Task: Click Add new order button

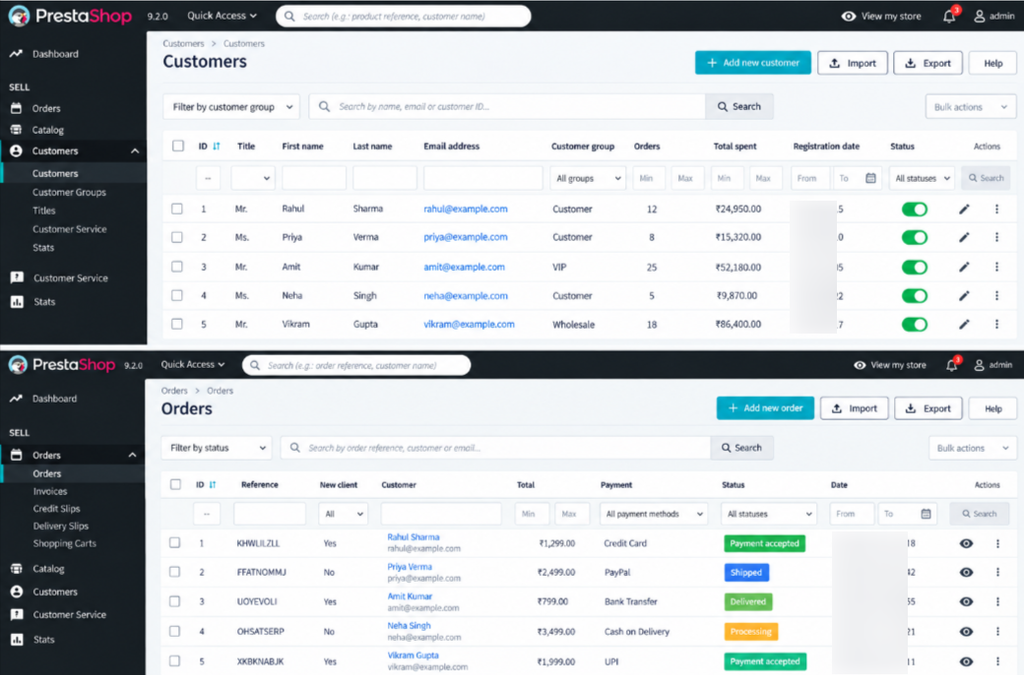Action: point(765,408)
